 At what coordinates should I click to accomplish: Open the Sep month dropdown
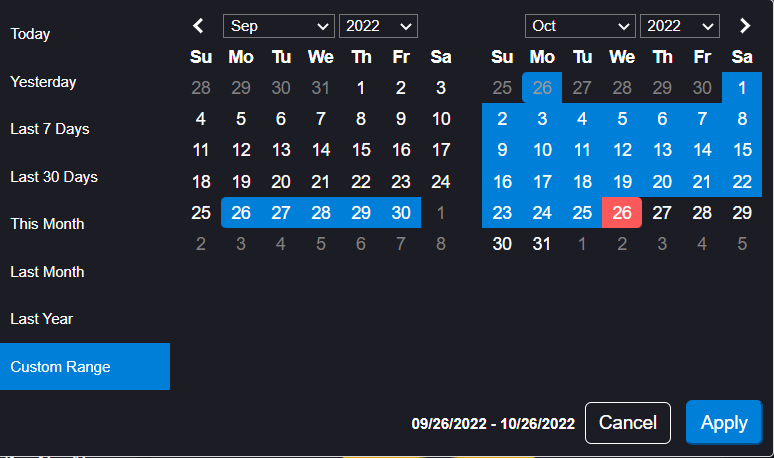coord(279,26)
